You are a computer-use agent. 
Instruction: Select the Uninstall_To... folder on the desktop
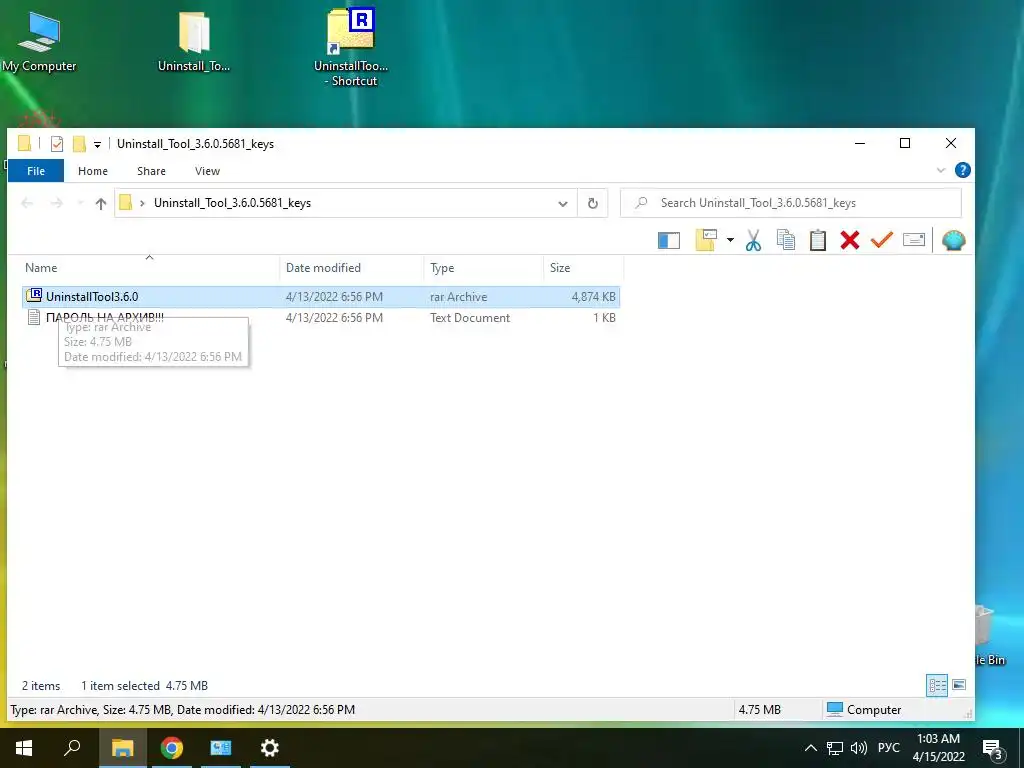pos(194,41)
